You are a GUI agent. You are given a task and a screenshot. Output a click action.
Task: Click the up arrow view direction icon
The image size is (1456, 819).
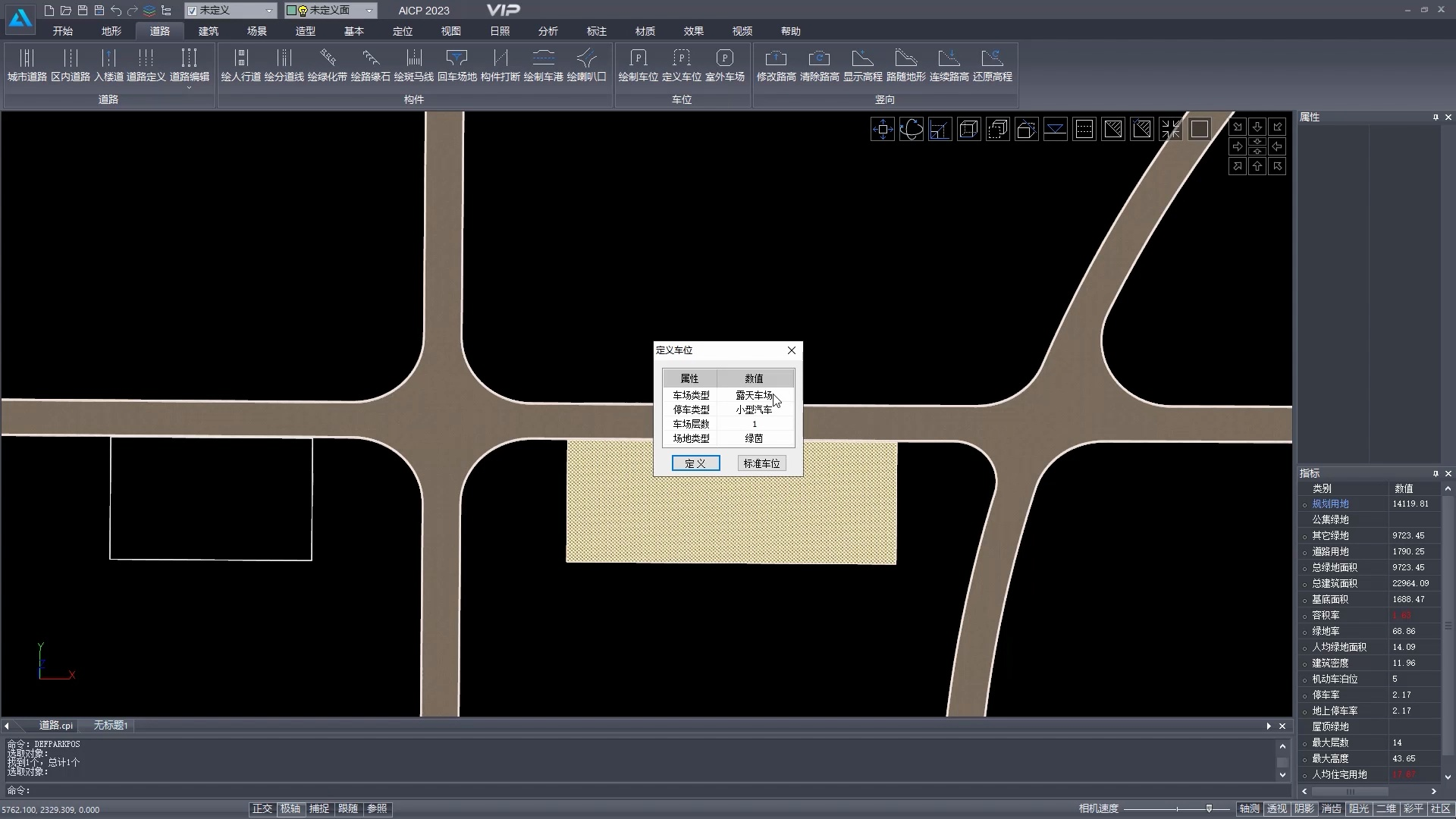[x=1257, y=166]
